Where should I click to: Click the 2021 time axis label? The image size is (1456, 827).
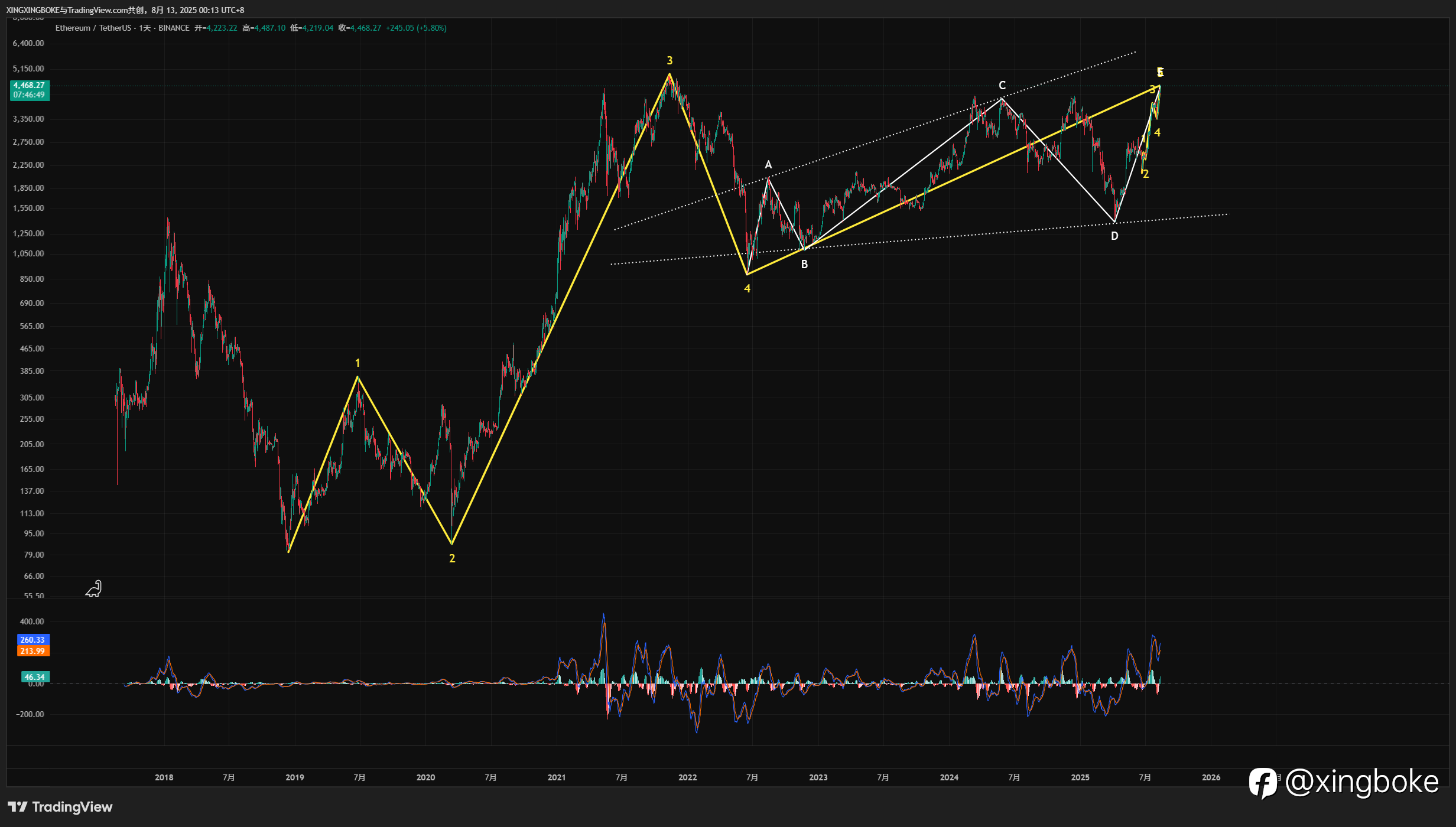pos(557,778)
